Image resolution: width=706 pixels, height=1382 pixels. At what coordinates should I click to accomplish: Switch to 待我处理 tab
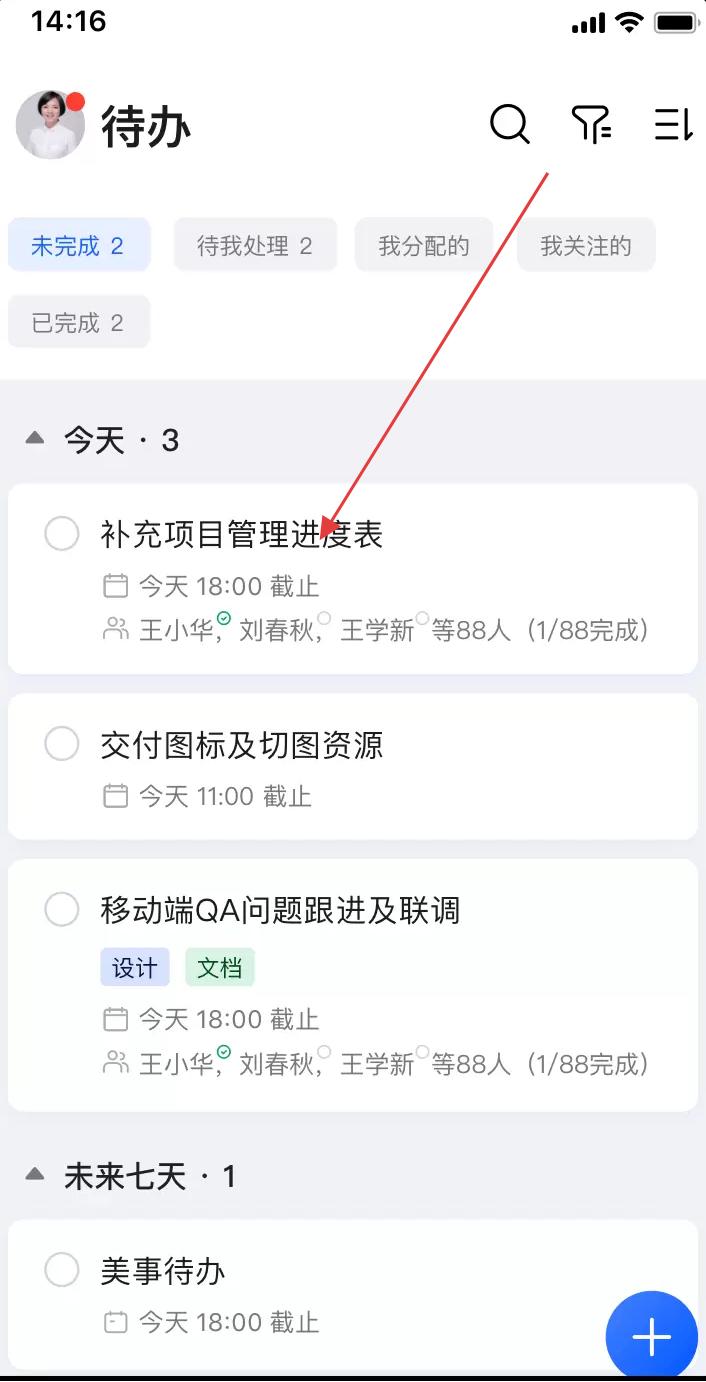point(255,246)
